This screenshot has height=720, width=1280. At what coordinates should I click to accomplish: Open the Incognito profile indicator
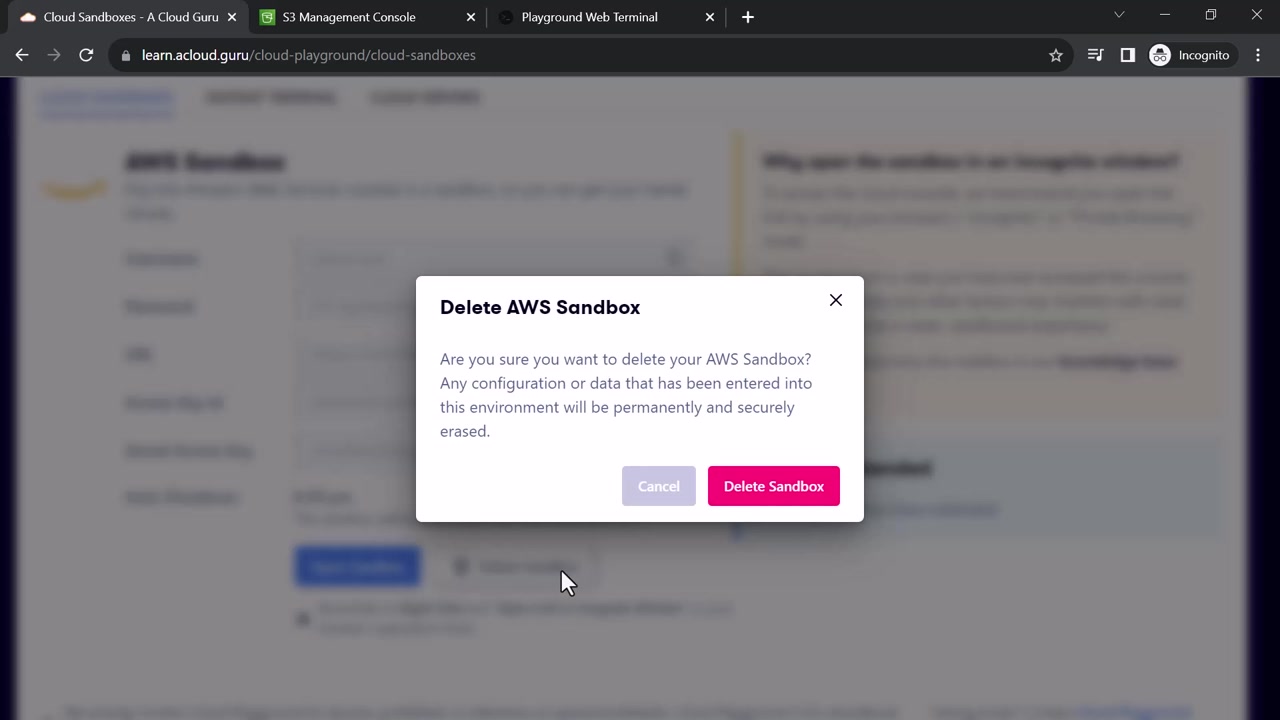click(1190, 55)
